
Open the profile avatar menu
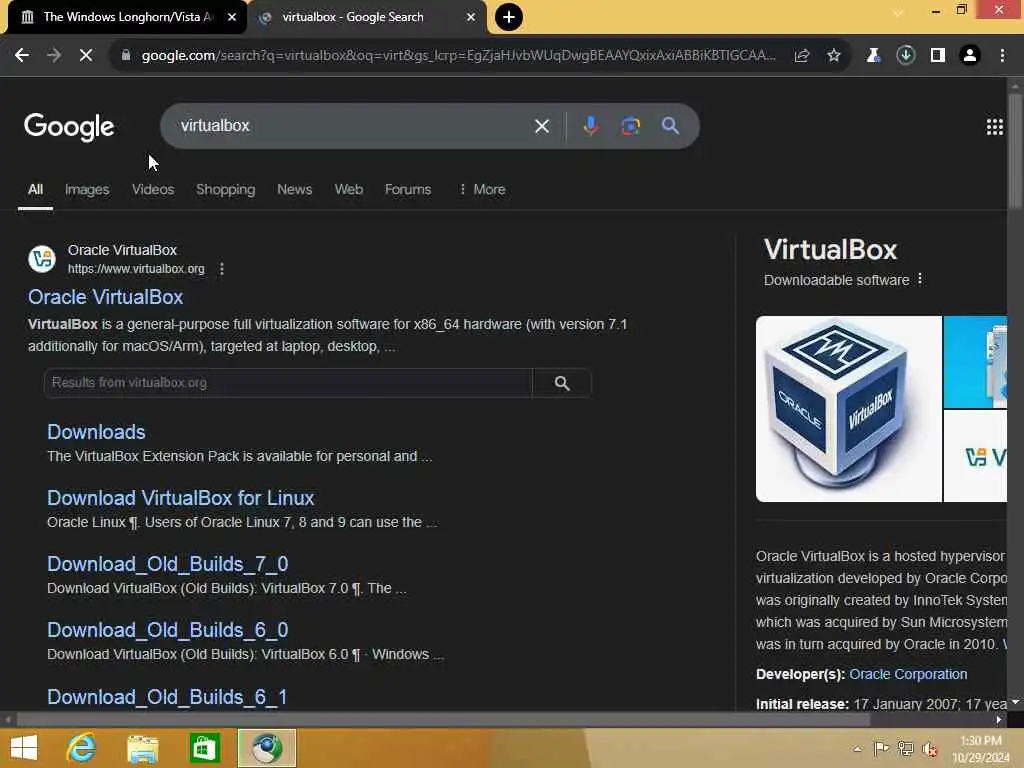[x=970, y=56]
